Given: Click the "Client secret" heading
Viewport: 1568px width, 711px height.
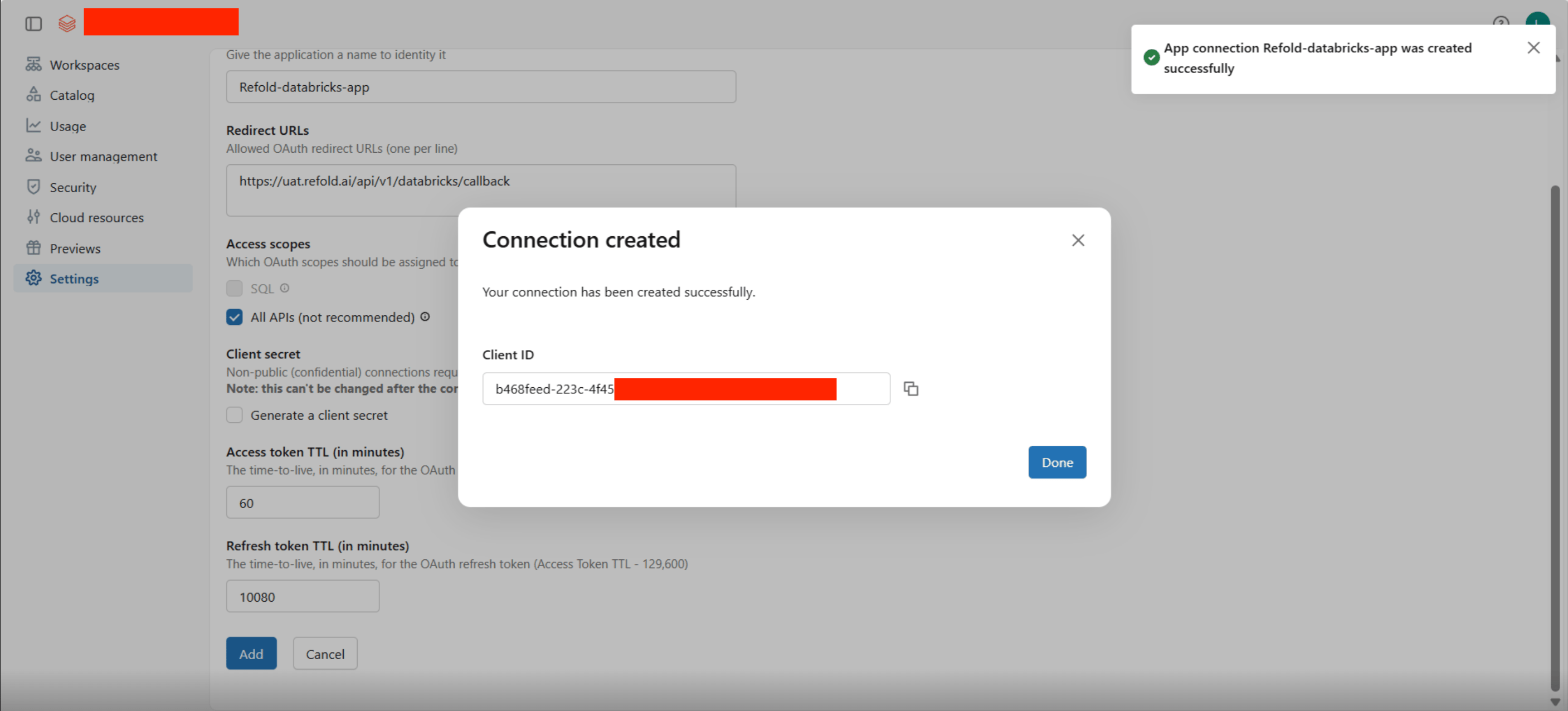Looking at the screenshot, I should 263,354.
